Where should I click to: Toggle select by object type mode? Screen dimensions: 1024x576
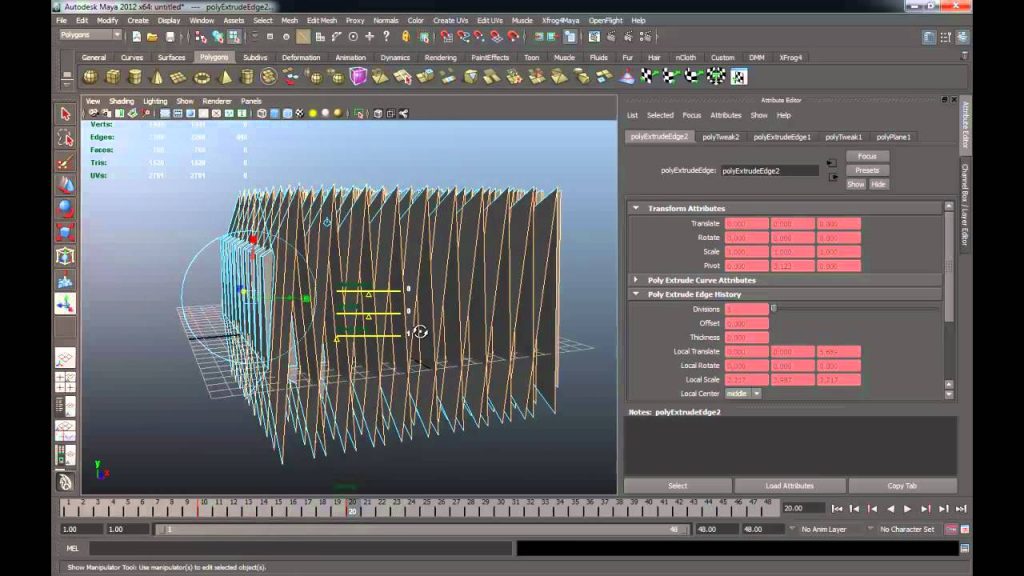pyautogui.click(x=217, y=37)
